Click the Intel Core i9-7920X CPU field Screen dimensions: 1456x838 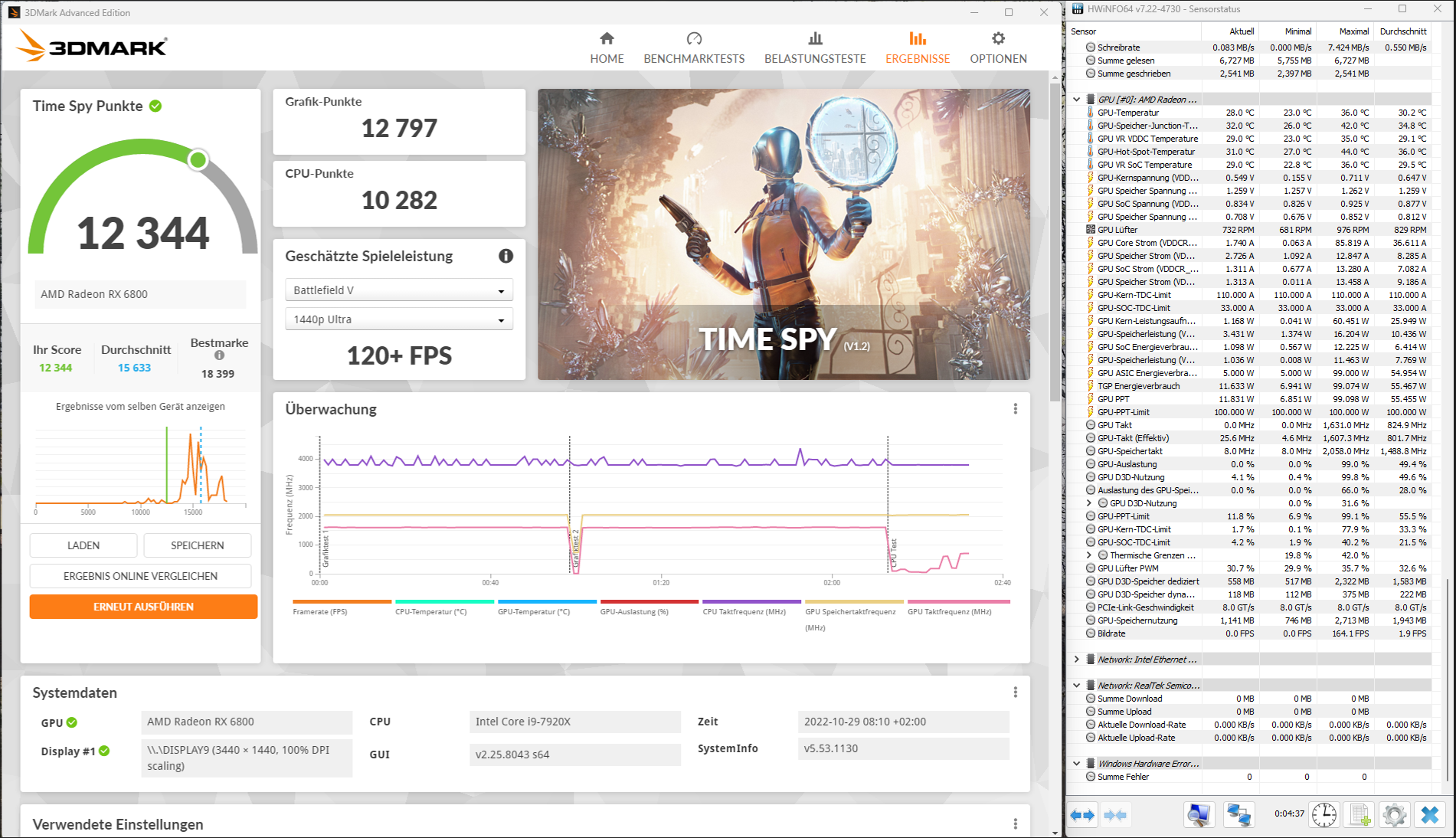click(574, 722)
